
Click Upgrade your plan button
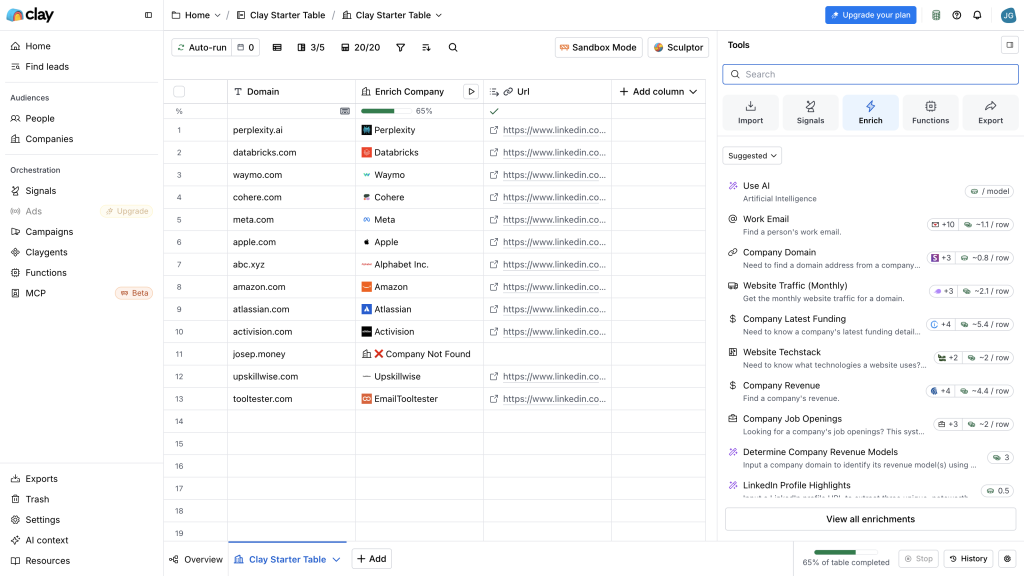[x=871, y=15]
